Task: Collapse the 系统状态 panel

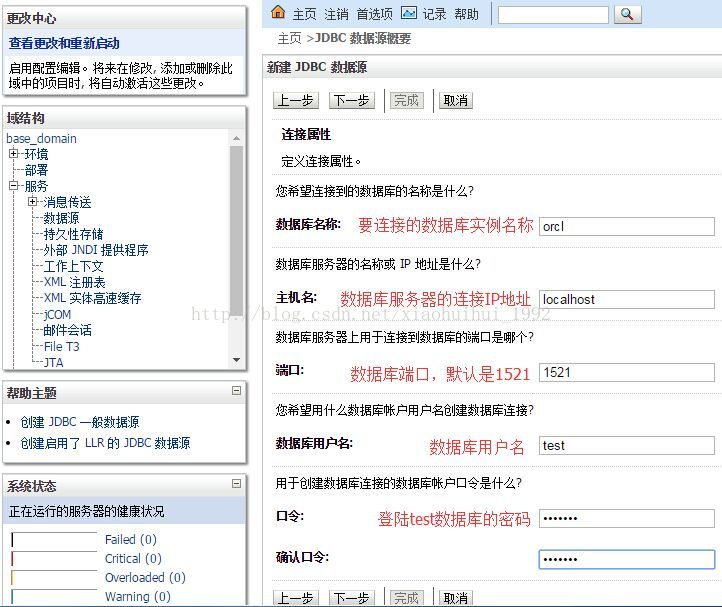Action: (236, 484)
